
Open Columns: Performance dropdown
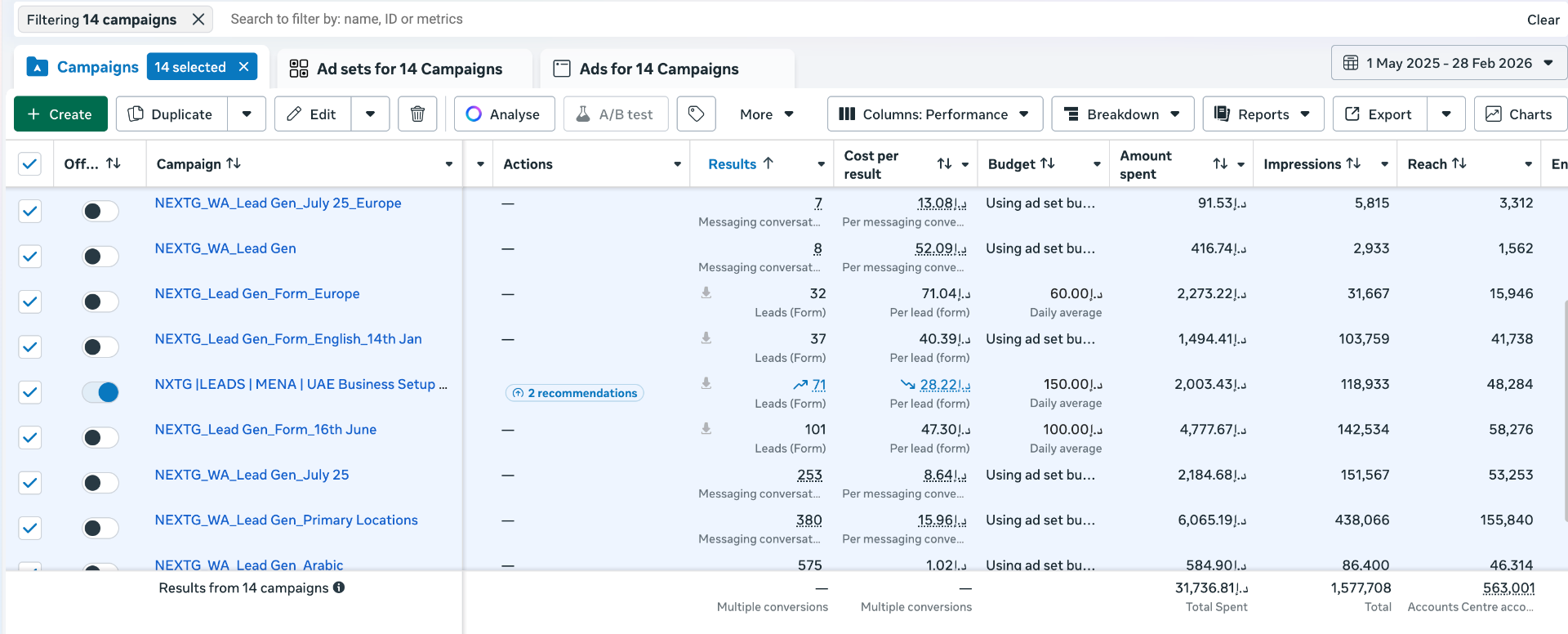pos(935,114)
